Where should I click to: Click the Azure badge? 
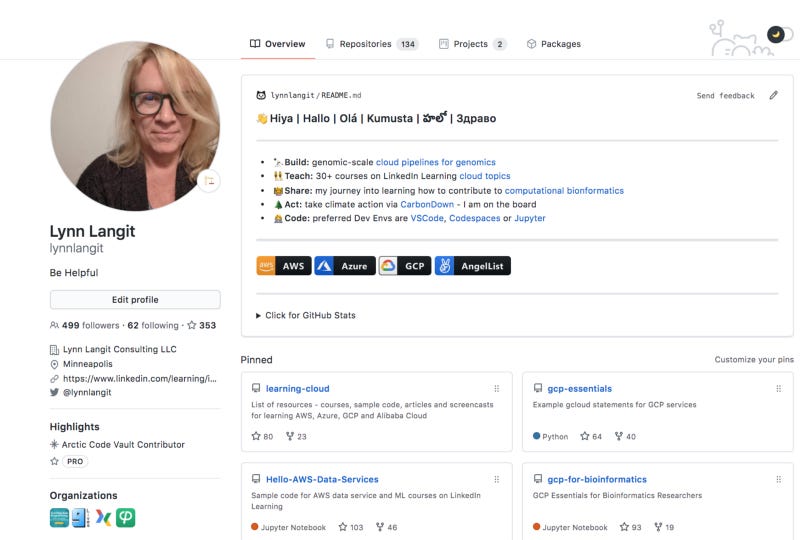[345, 266]
